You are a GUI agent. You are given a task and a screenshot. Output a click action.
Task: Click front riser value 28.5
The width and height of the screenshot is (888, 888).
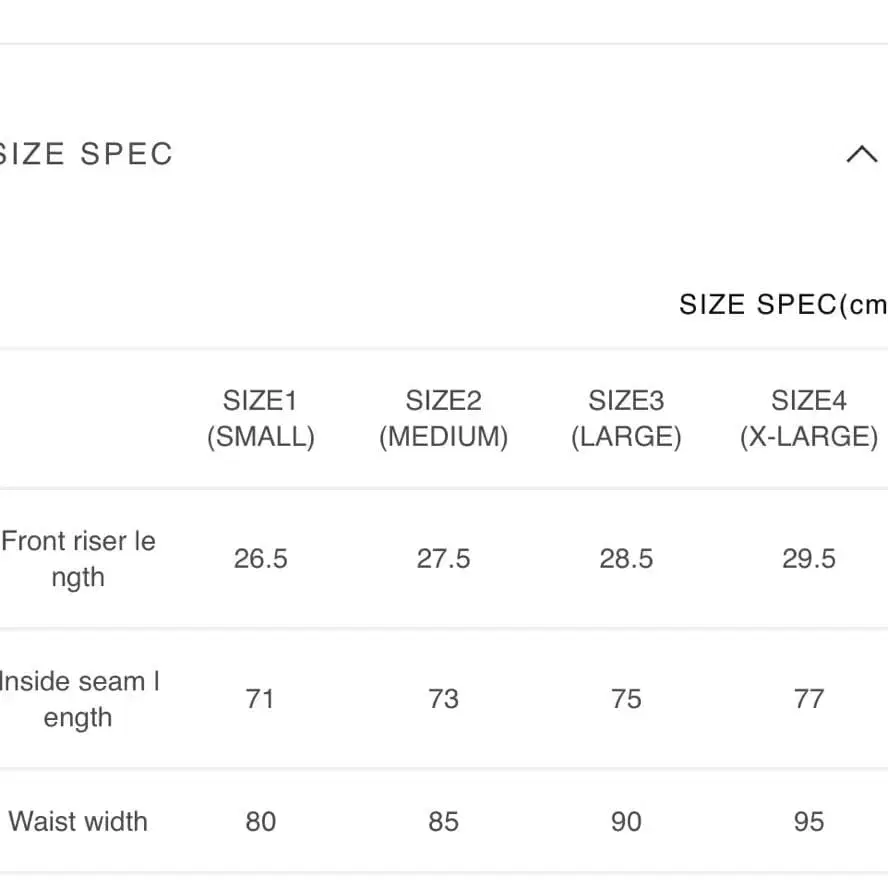point(626,559)
